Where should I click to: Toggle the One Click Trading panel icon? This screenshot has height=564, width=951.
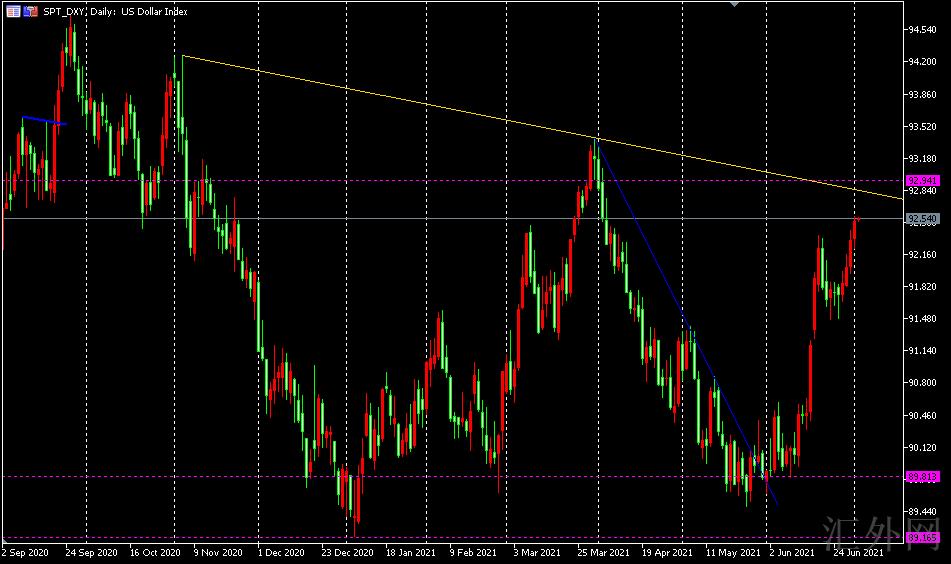(x=30, y=11)
